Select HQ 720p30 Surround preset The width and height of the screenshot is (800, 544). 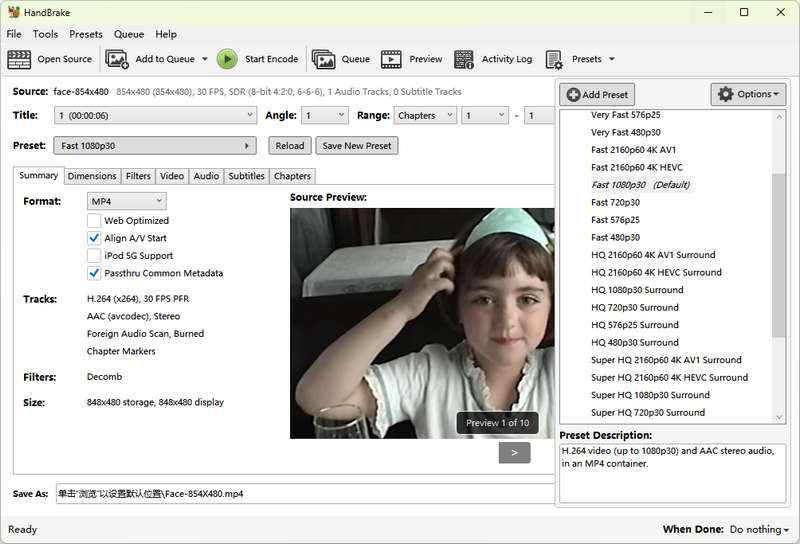pyautogui.click(x=635, y=307)
